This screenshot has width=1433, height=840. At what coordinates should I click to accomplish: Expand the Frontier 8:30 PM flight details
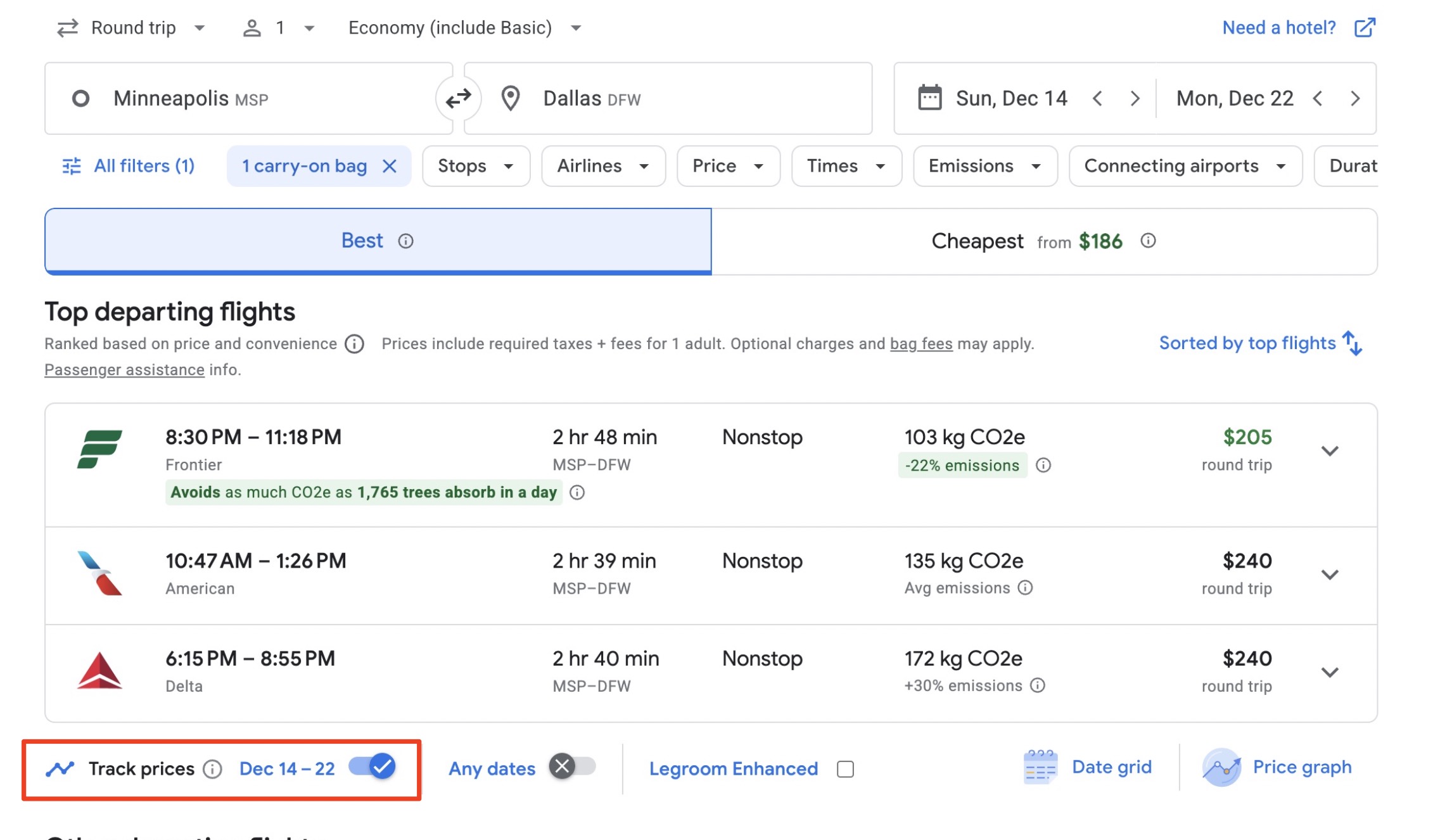(1329, 451)
